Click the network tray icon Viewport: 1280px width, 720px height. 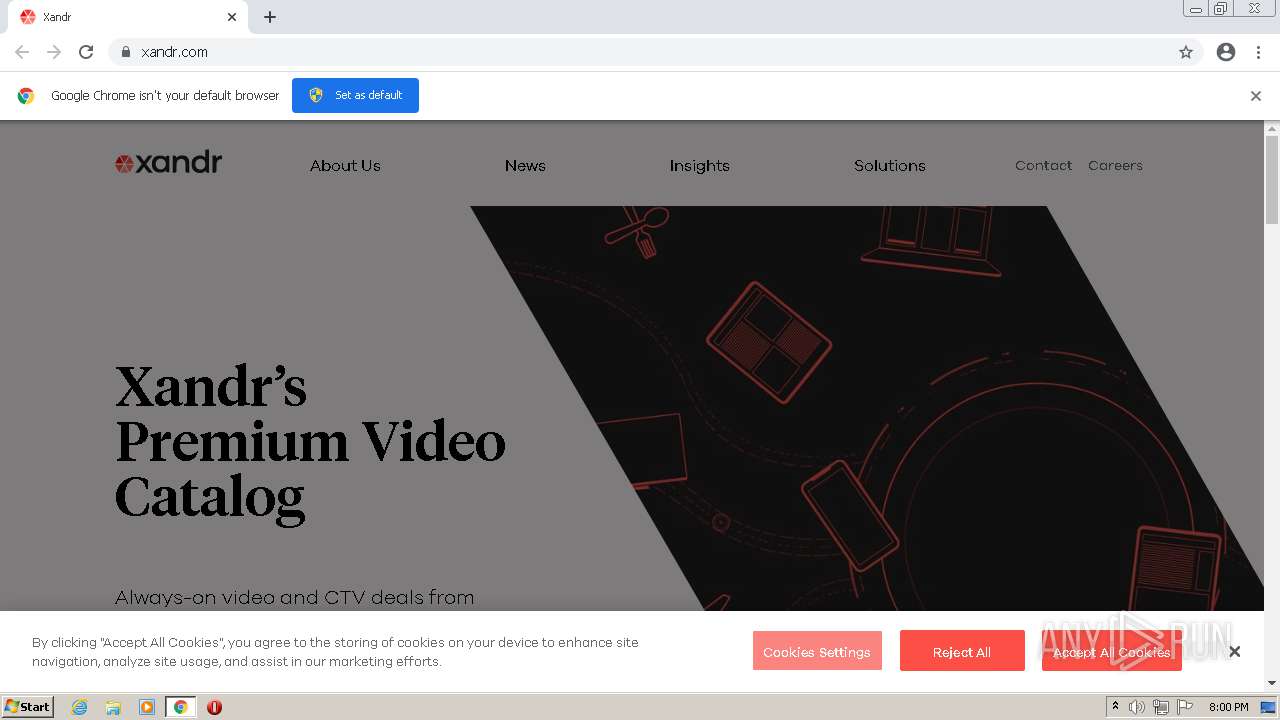tap(1161, 707)
